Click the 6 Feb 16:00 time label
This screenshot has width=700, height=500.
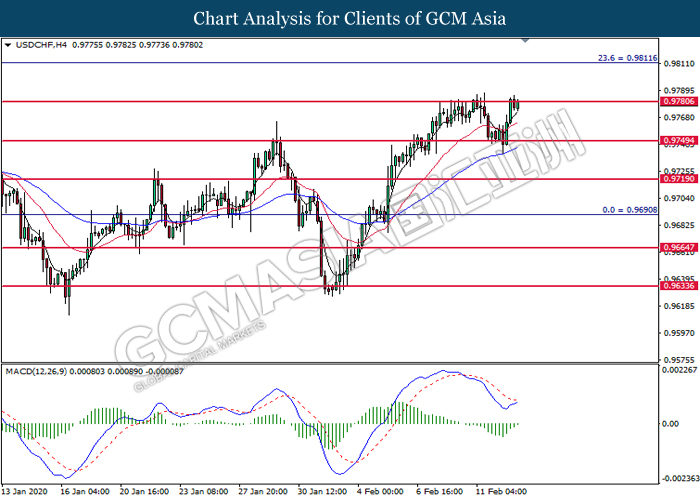(x=441, y=492)
